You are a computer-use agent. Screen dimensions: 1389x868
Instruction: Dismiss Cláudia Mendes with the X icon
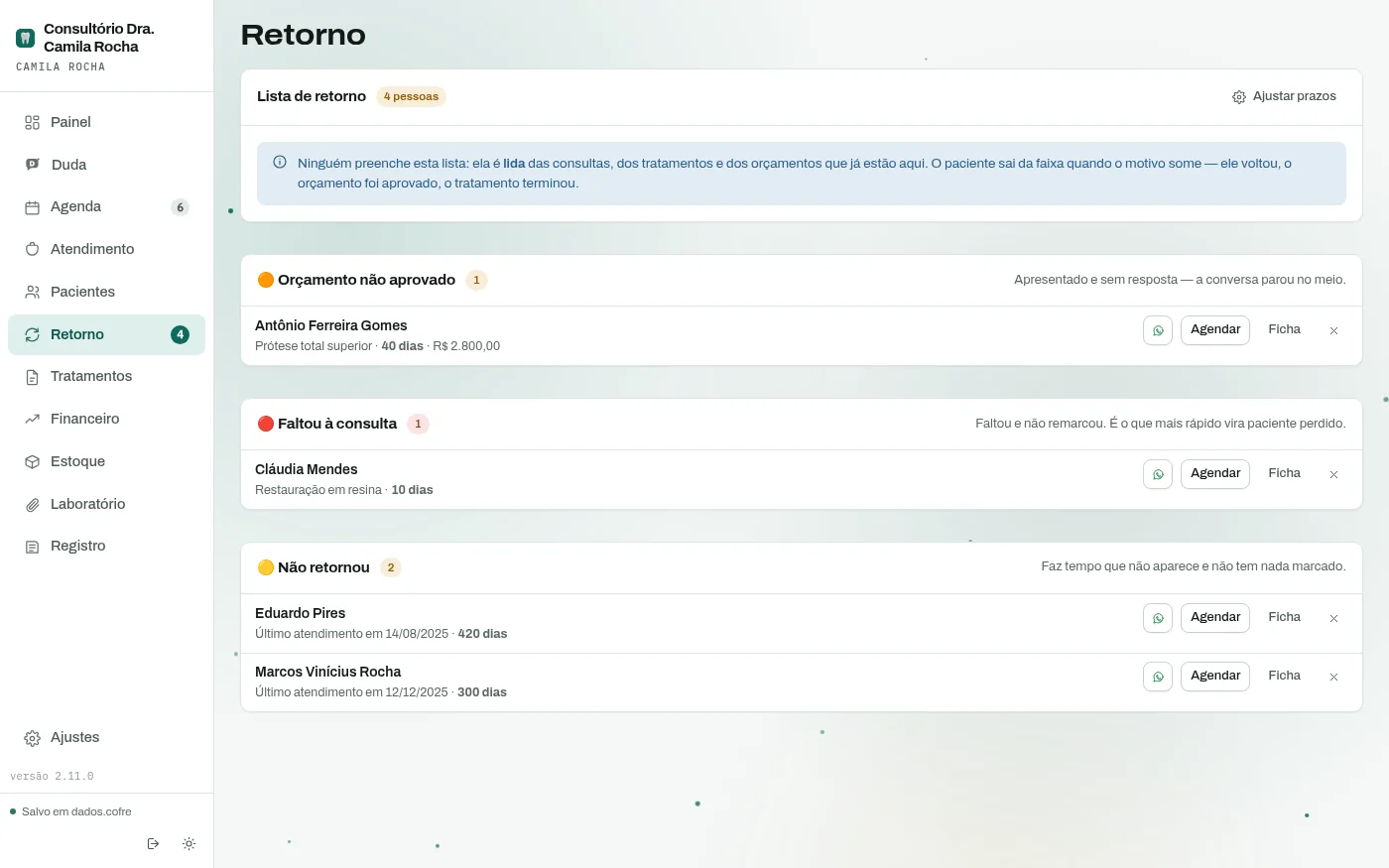[x=1333, y=474]
